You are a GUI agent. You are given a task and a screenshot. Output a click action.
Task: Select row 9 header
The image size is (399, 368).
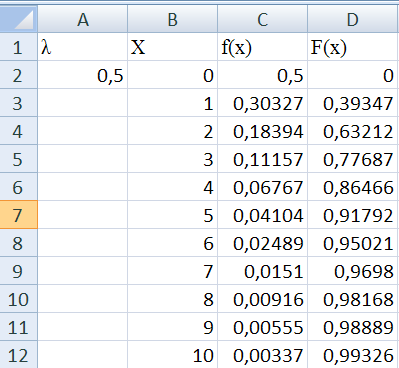[x=18, y=271]
